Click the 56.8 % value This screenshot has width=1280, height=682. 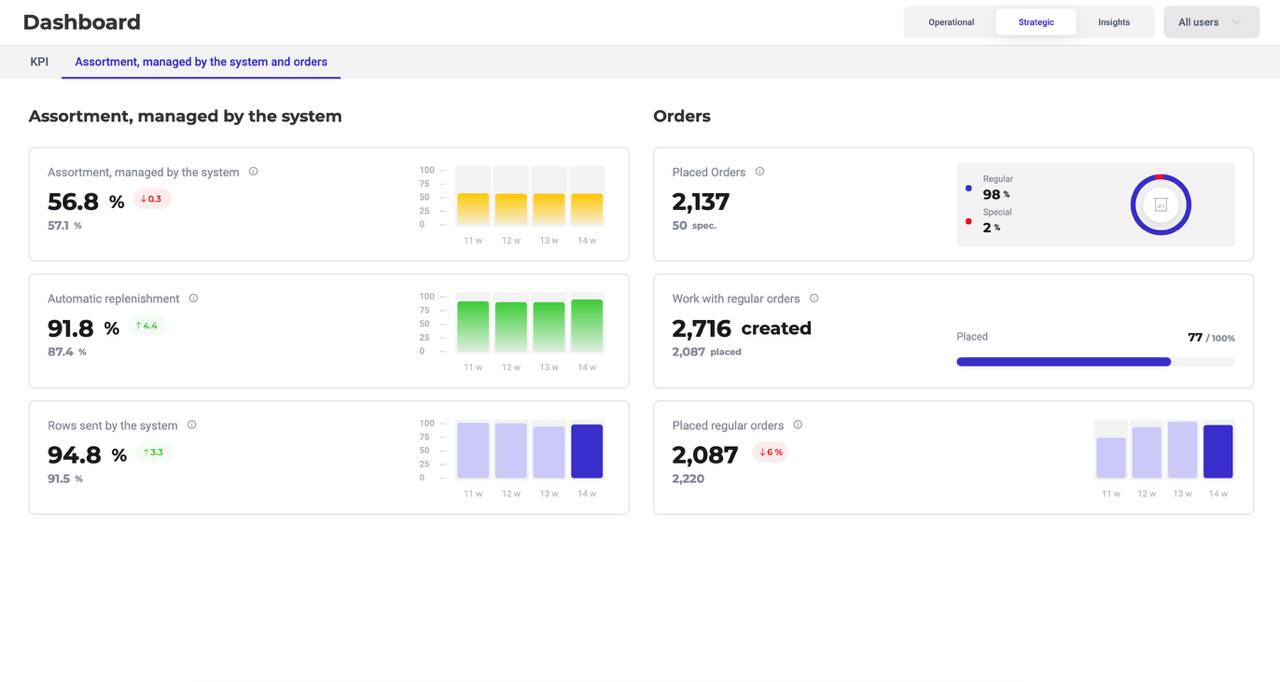pos(86,202)
